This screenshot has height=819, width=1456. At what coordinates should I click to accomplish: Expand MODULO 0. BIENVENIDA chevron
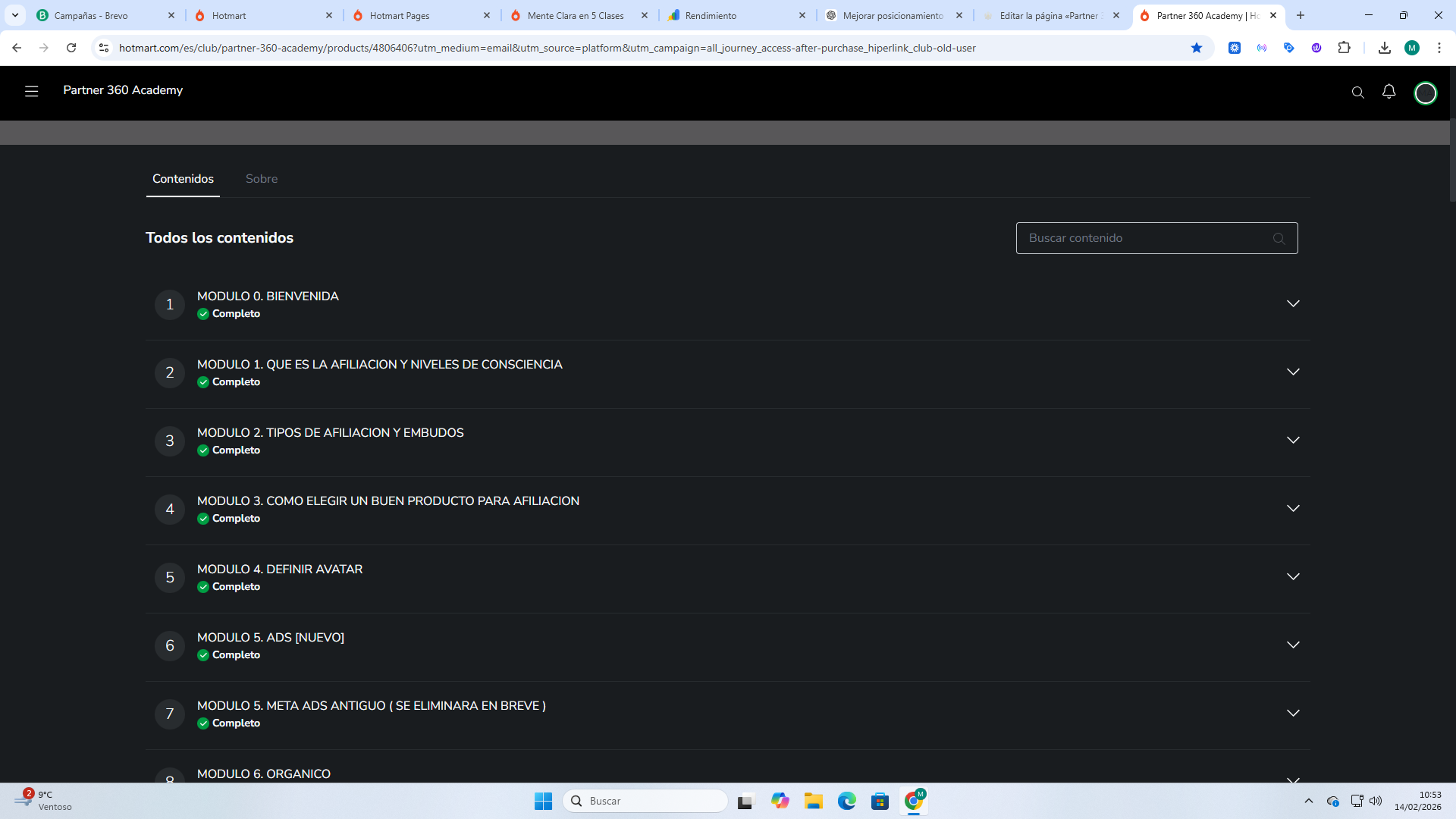coord(1293,303)
